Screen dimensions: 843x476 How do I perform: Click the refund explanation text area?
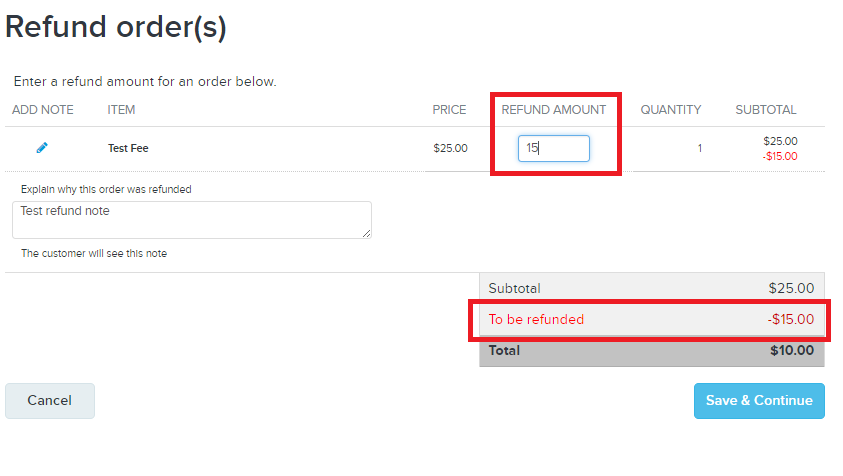192,220
